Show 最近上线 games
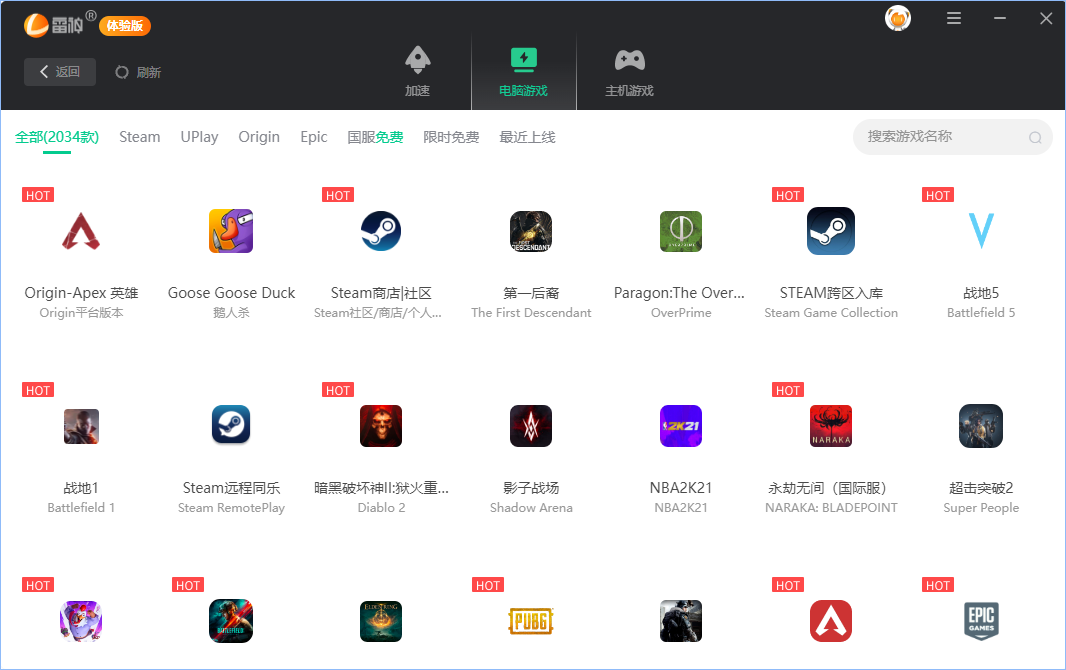The height and width of the screenshot is (670, 1066). (x=527, y=137)
